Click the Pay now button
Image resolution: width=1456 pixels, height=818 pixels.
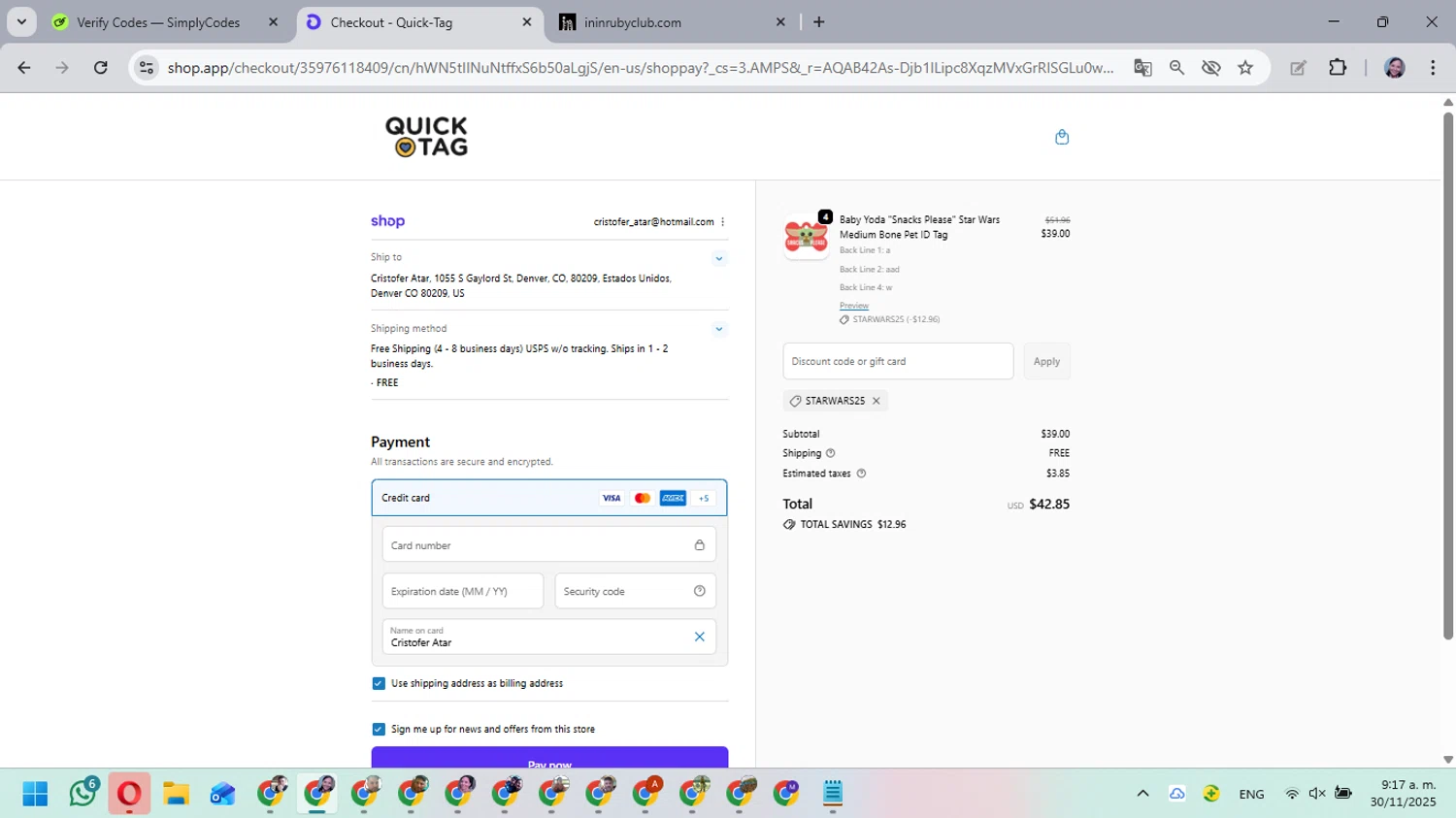pyautogui.click(x=549, y=758)
